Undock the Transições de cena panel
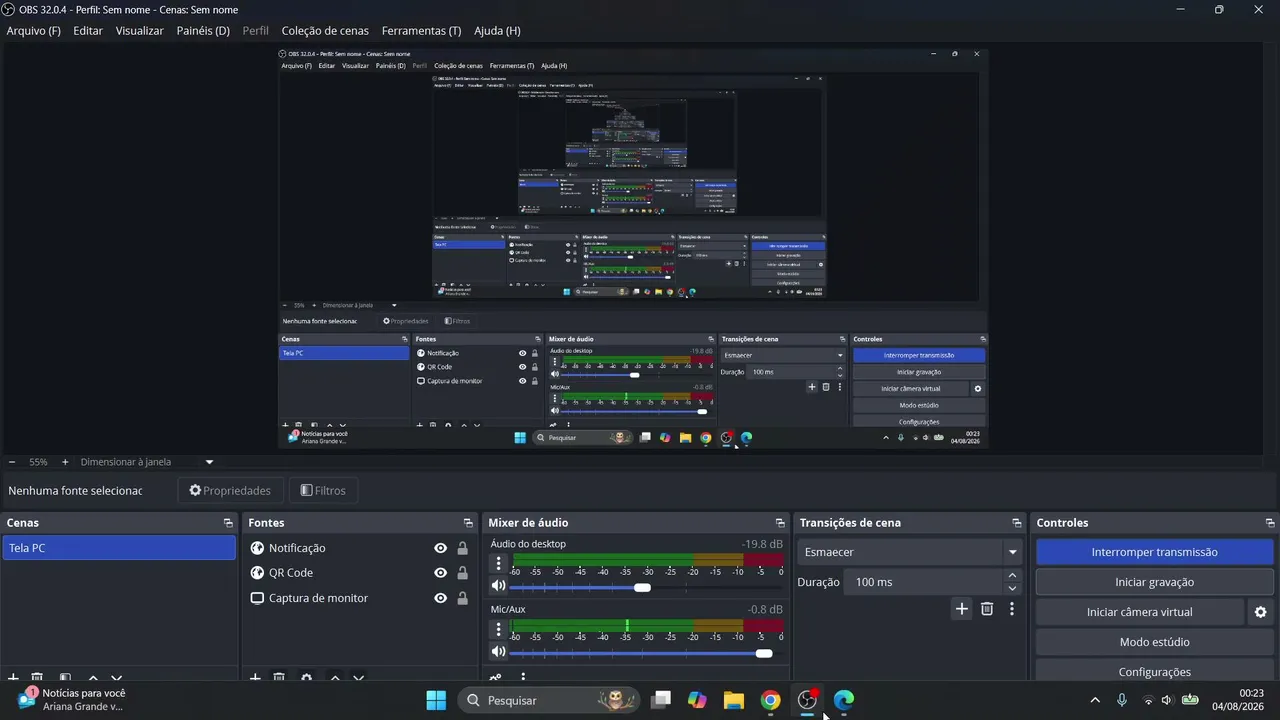Viewport: 1280px width, 720px height. click(x=1017, y=523)
